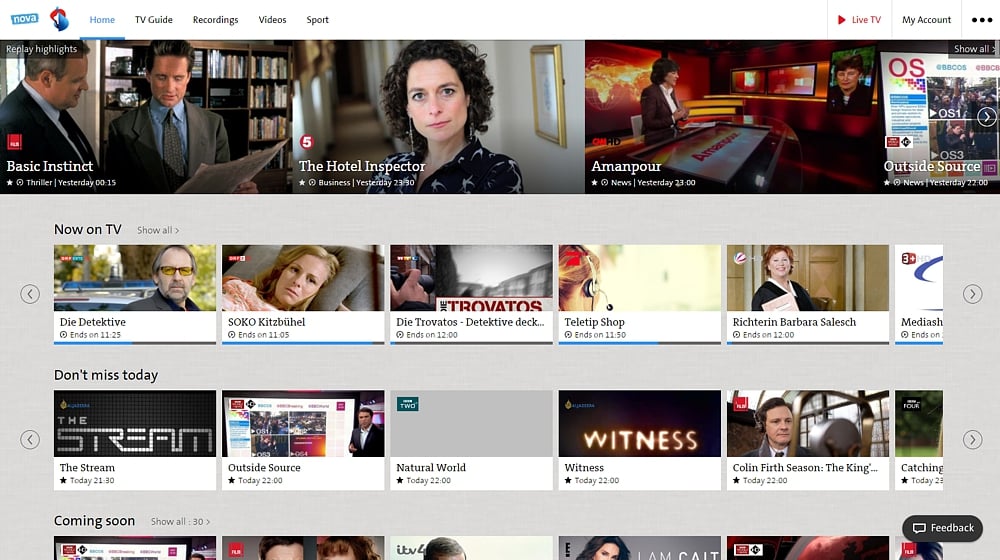Viewport: 1000px width, 560px height.
Task: Open the Colin Firth Season thumbnail
Action: click(x=808, y=424)
